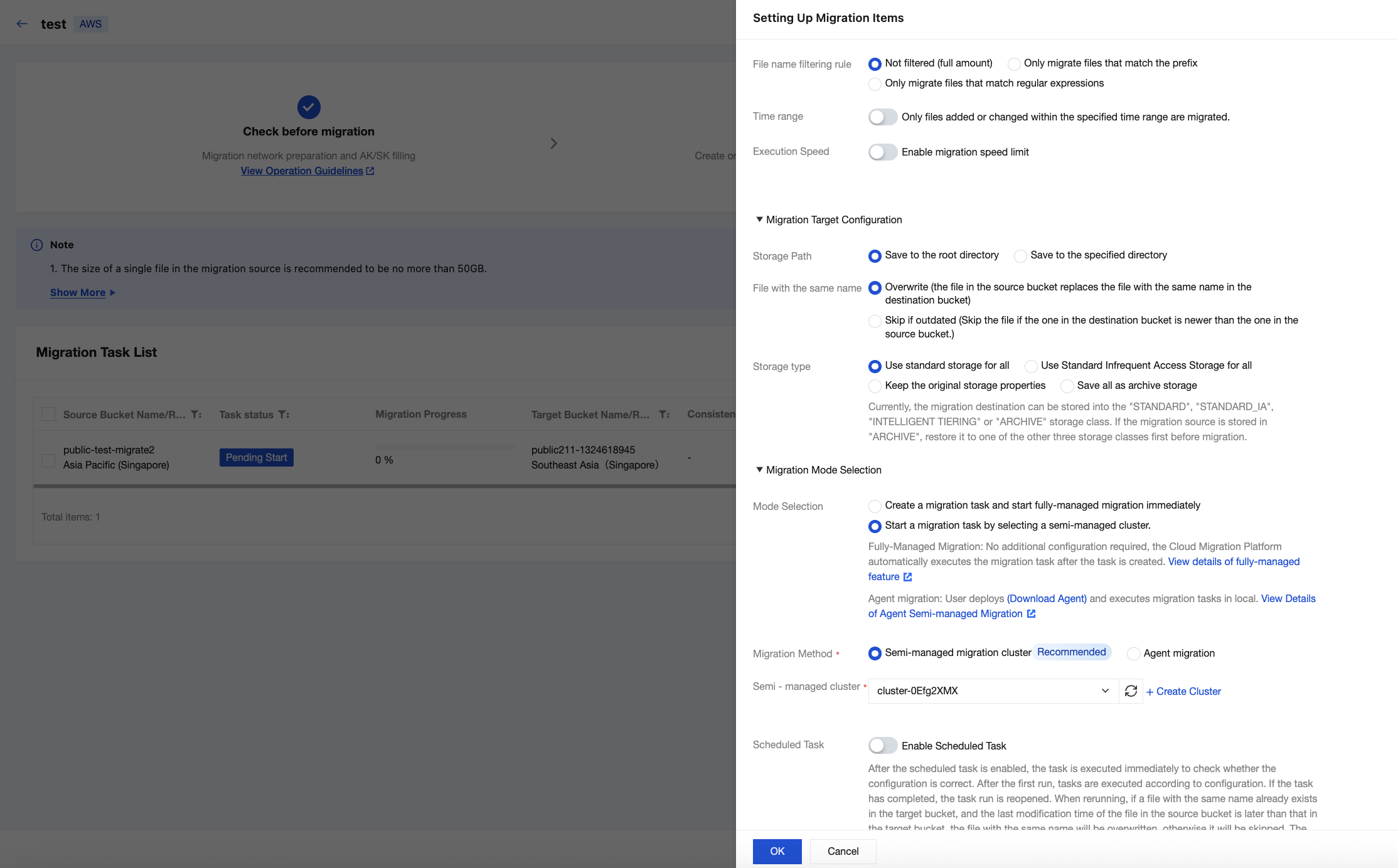Enable Scheduled Task toggle
1398x868 pixels.
tap(882, 746)
